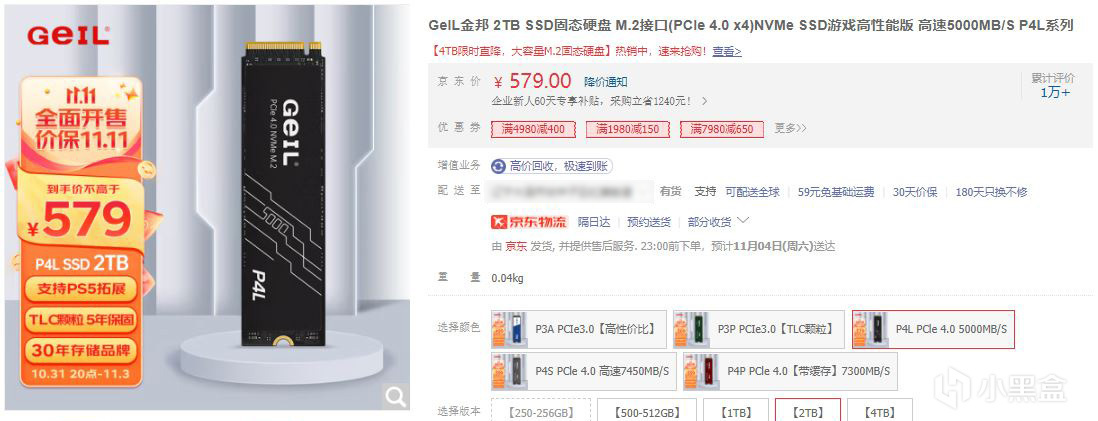Screen dimensions: 1098x421
Task: Select the P3A PCIe3.0 option
Action: coord(579,329)
